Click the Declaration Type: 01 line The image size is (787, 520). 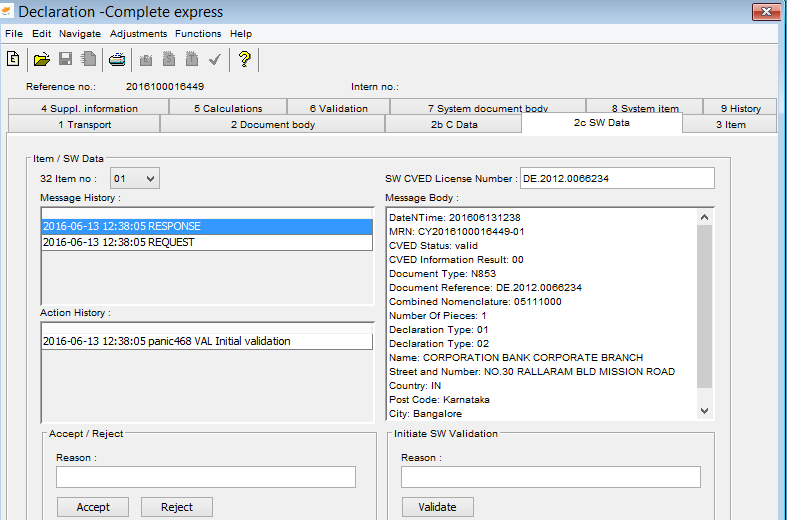coord(439,330)
